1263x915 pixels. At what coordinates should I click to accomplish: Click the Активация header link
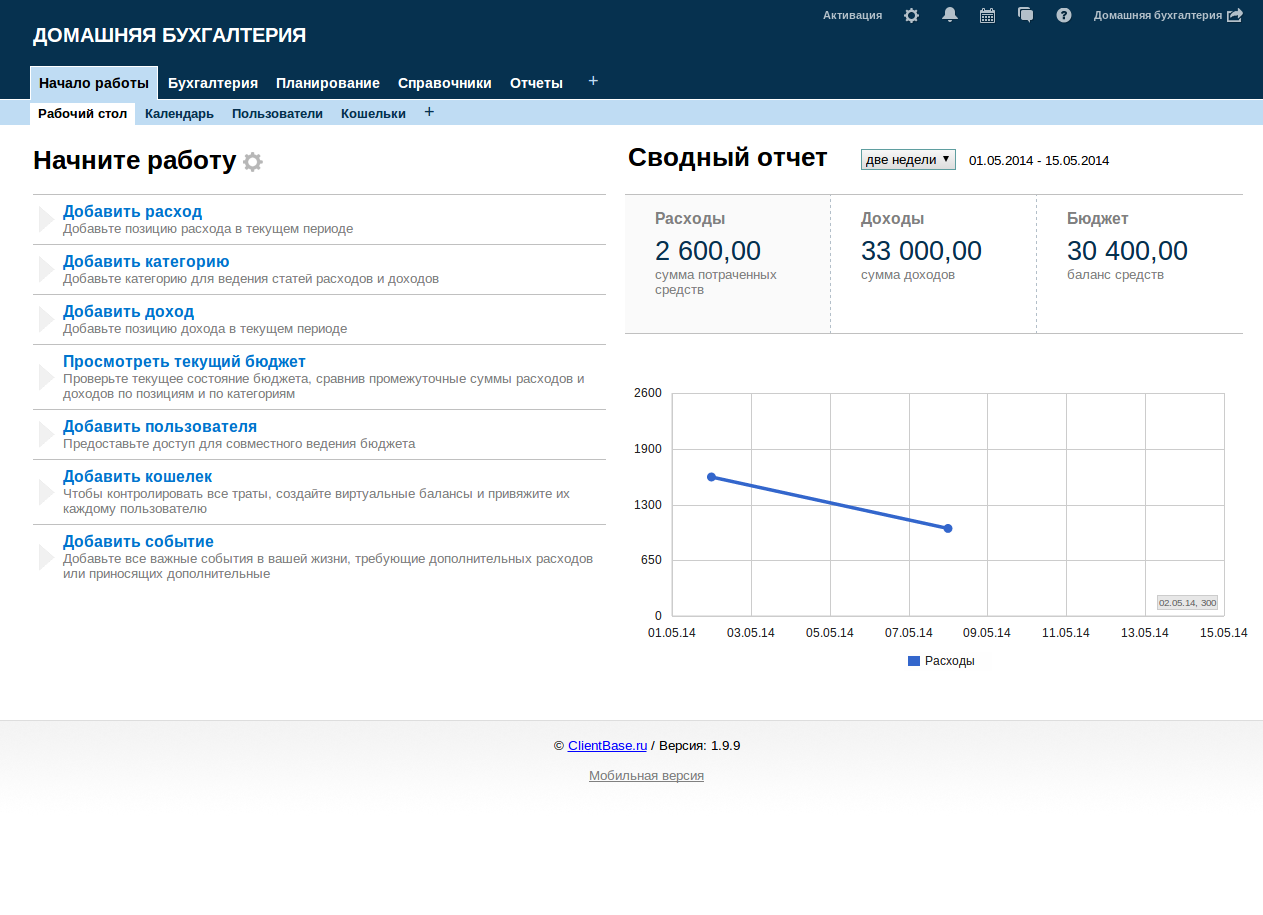click(852, 16)
